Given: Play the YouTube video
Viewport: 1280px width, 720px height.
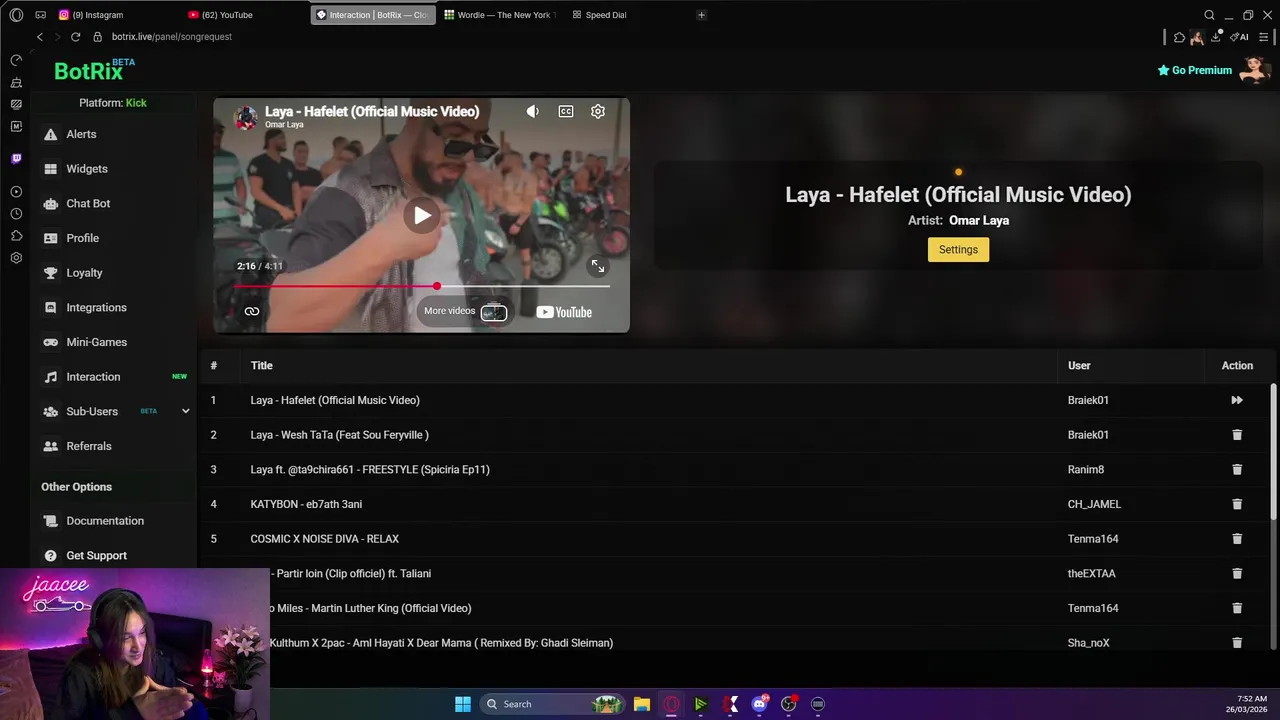Looking at the screenshot, I should pyautogui.click(x=422, y=215).
